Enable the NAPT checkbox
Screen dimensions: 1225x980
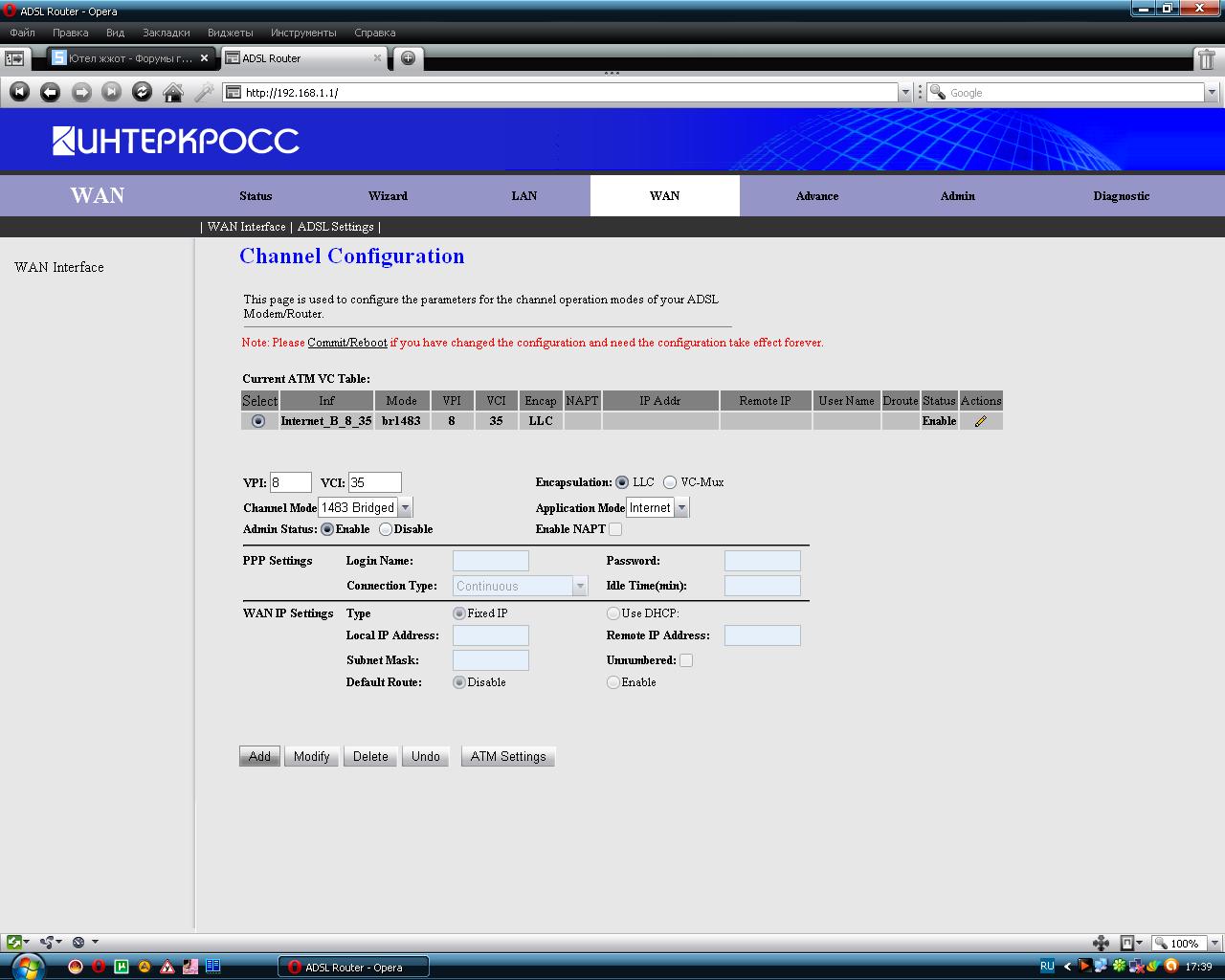click(615, 529)
